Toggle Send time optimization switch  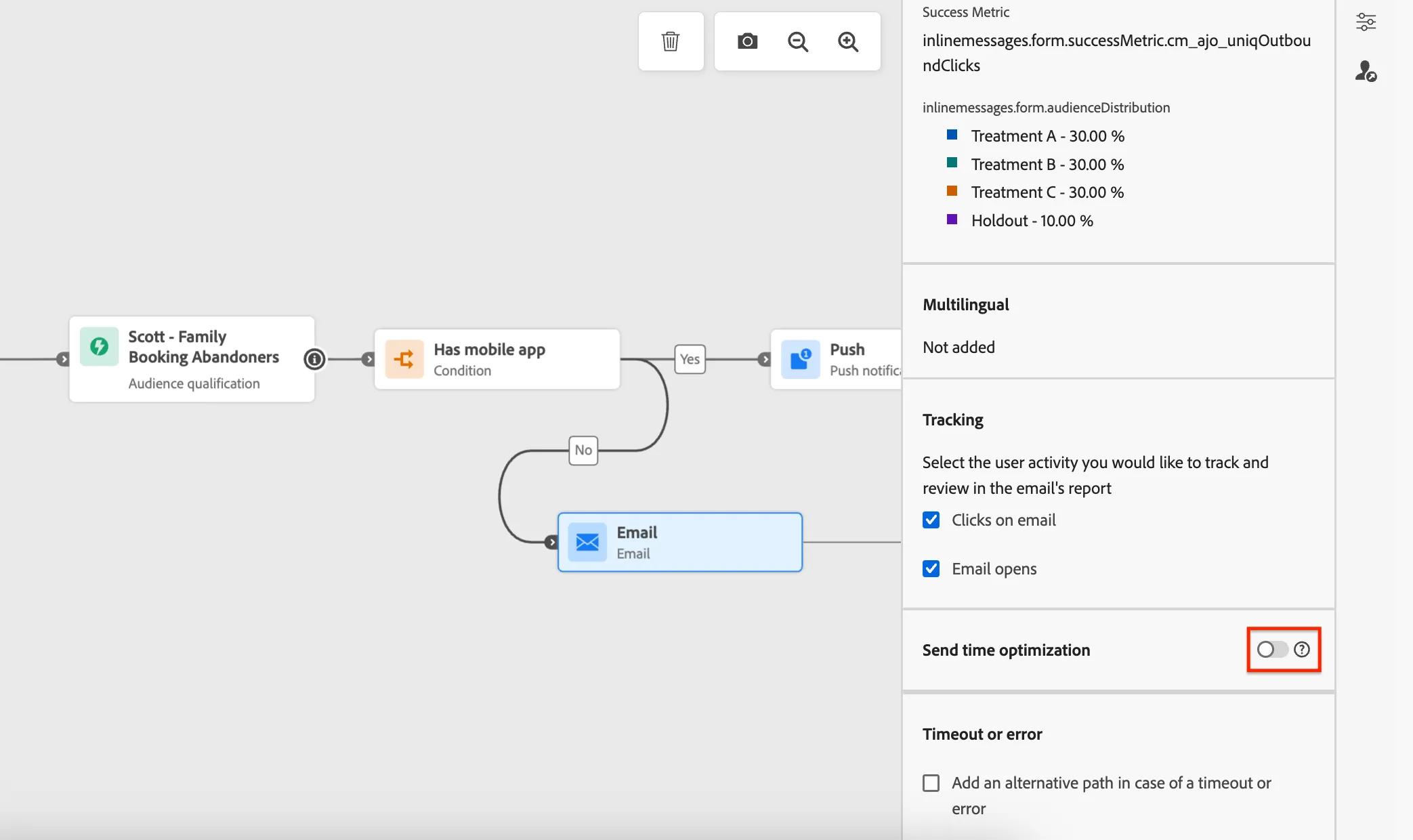tap(1272, 650)
